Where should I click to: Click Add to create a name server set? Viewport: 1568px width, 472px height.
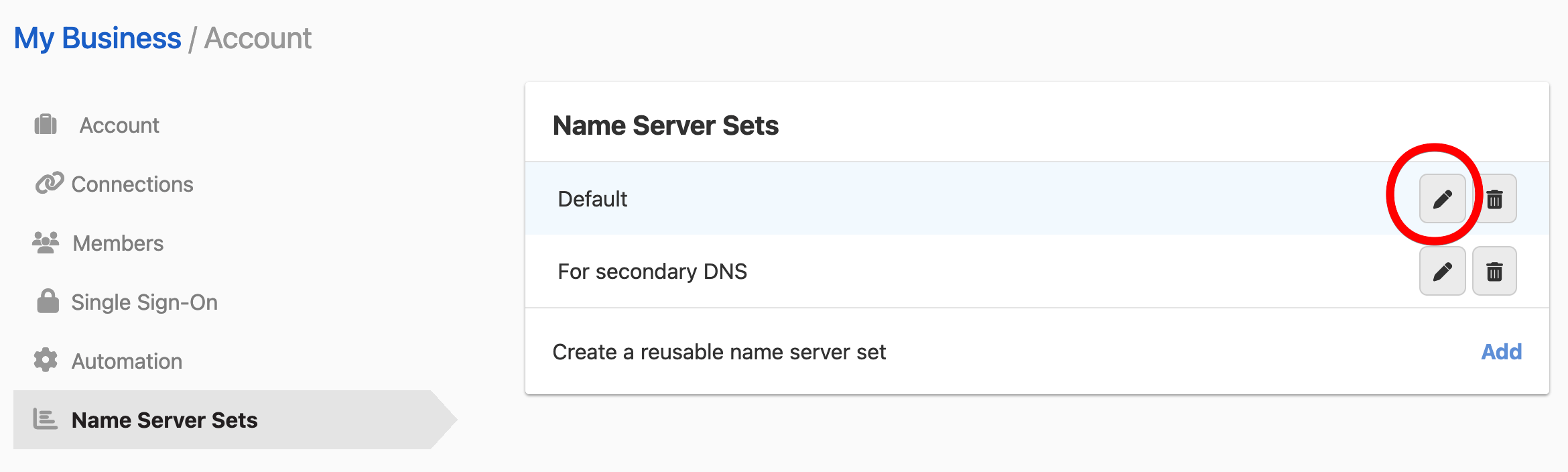[x=1501, y=352]
